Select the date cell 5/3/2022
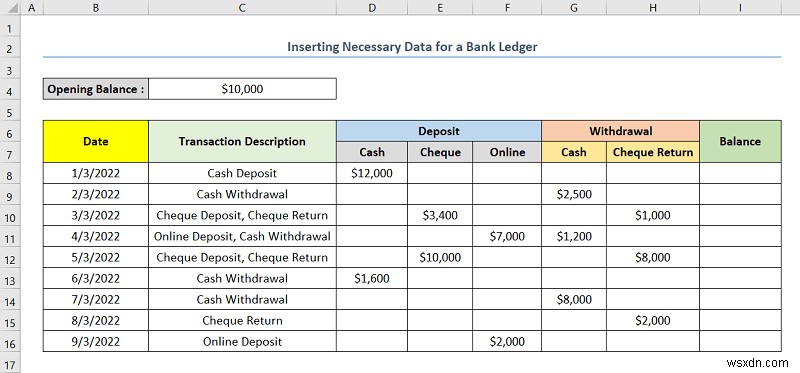Viewport: 800px width, 373px height. [x=96, y=257]
